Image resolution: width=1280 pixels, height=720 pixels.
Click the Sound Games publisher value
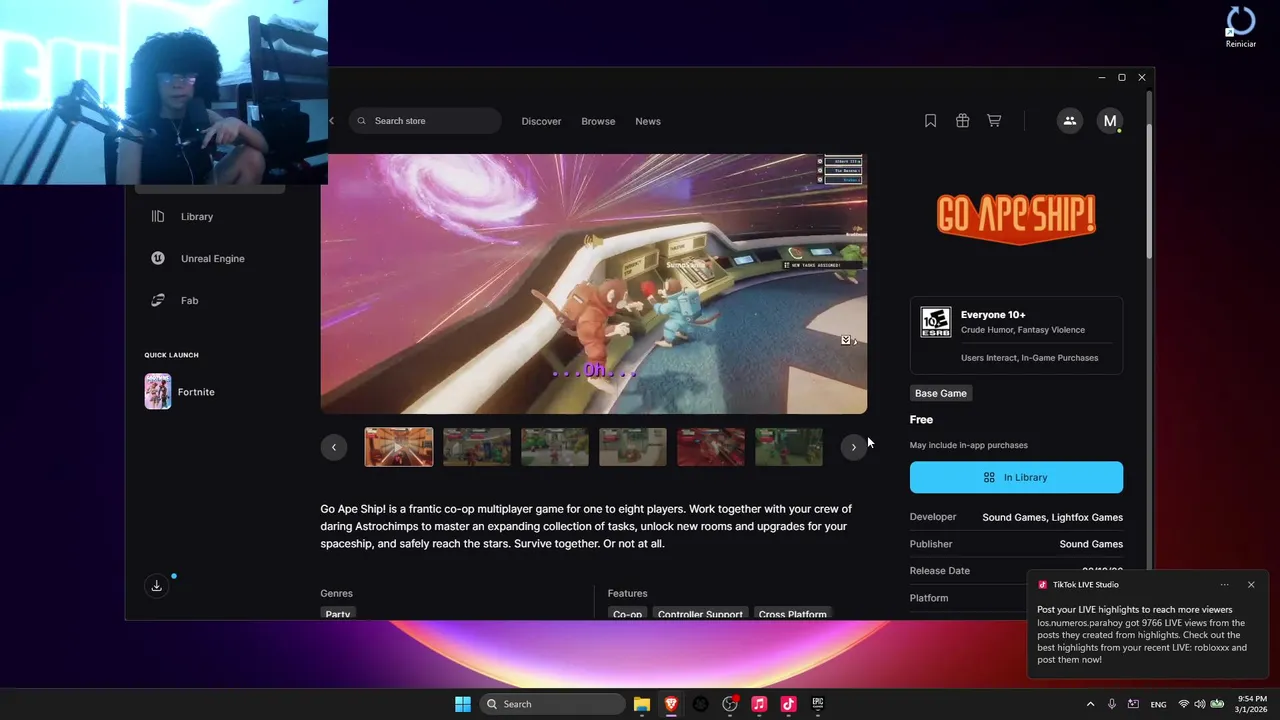[1091, 544]
